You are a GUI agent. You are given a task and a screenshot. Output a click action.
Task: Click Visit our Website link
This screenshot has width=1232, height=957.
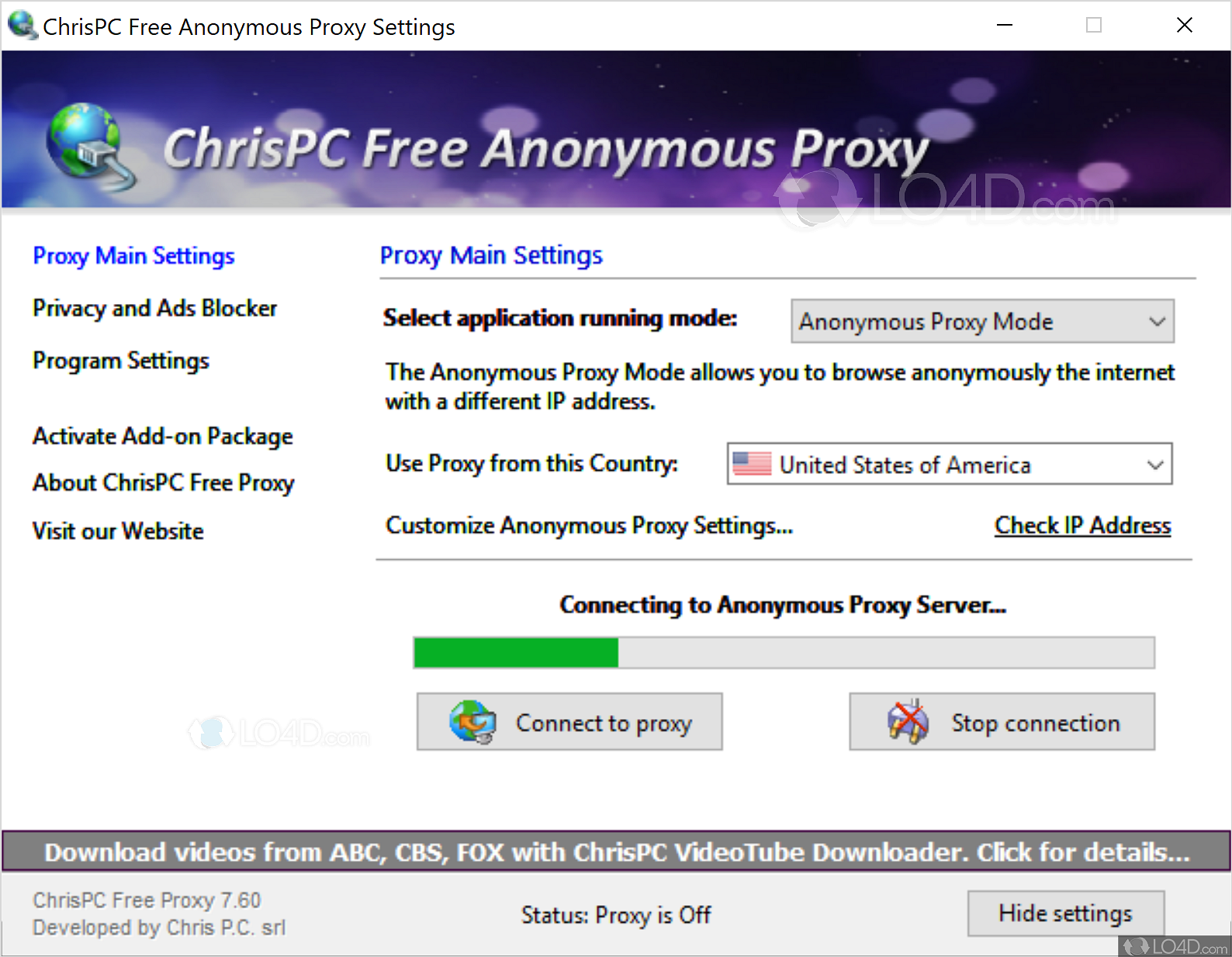click(x=118, y=531)
